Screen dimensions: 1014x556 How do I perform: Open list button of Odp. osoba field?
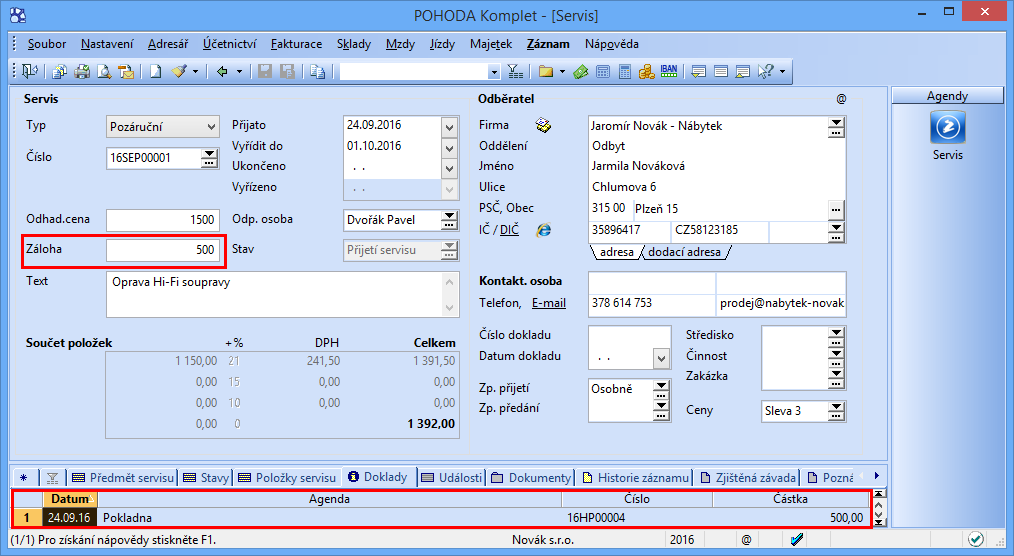(449, 220)
